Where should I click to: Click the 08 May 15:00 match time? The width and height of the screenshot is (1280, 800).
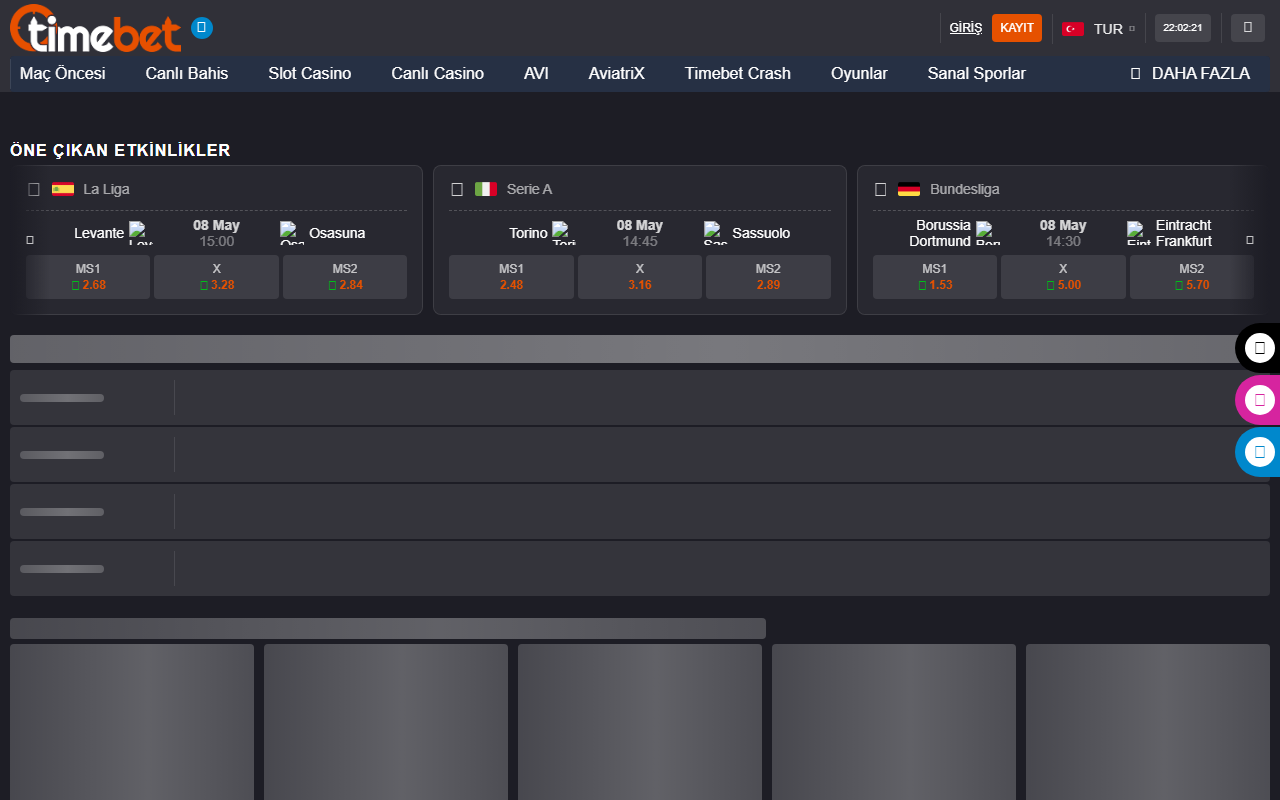click(x=216, y=233)
